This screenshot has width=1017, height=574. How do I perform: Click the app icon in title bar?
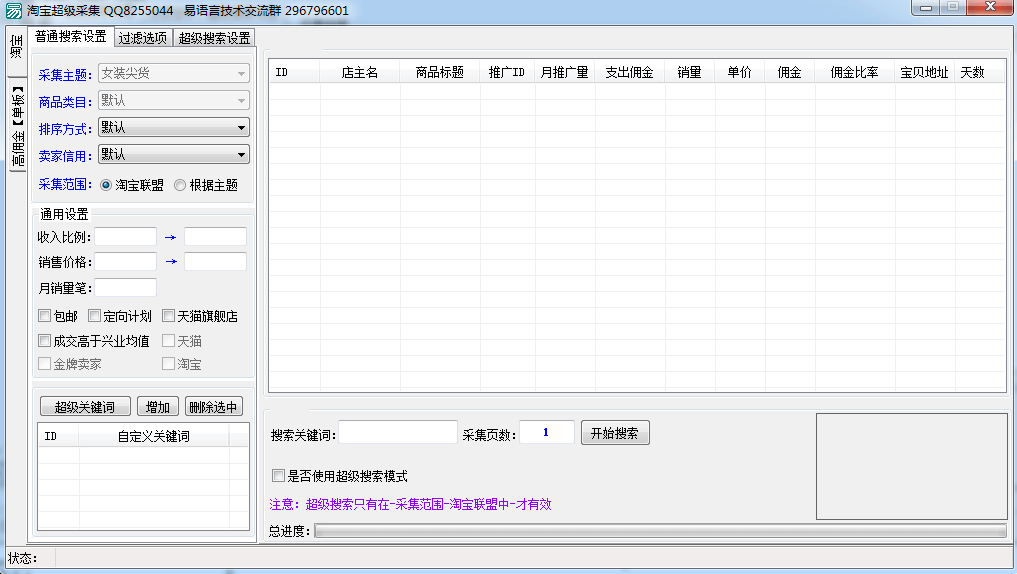[13, 10]
